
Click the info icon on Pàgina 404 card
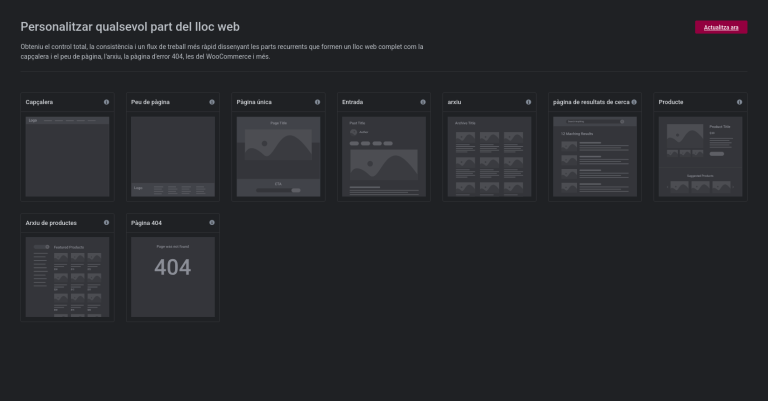[x=212, y=222]
